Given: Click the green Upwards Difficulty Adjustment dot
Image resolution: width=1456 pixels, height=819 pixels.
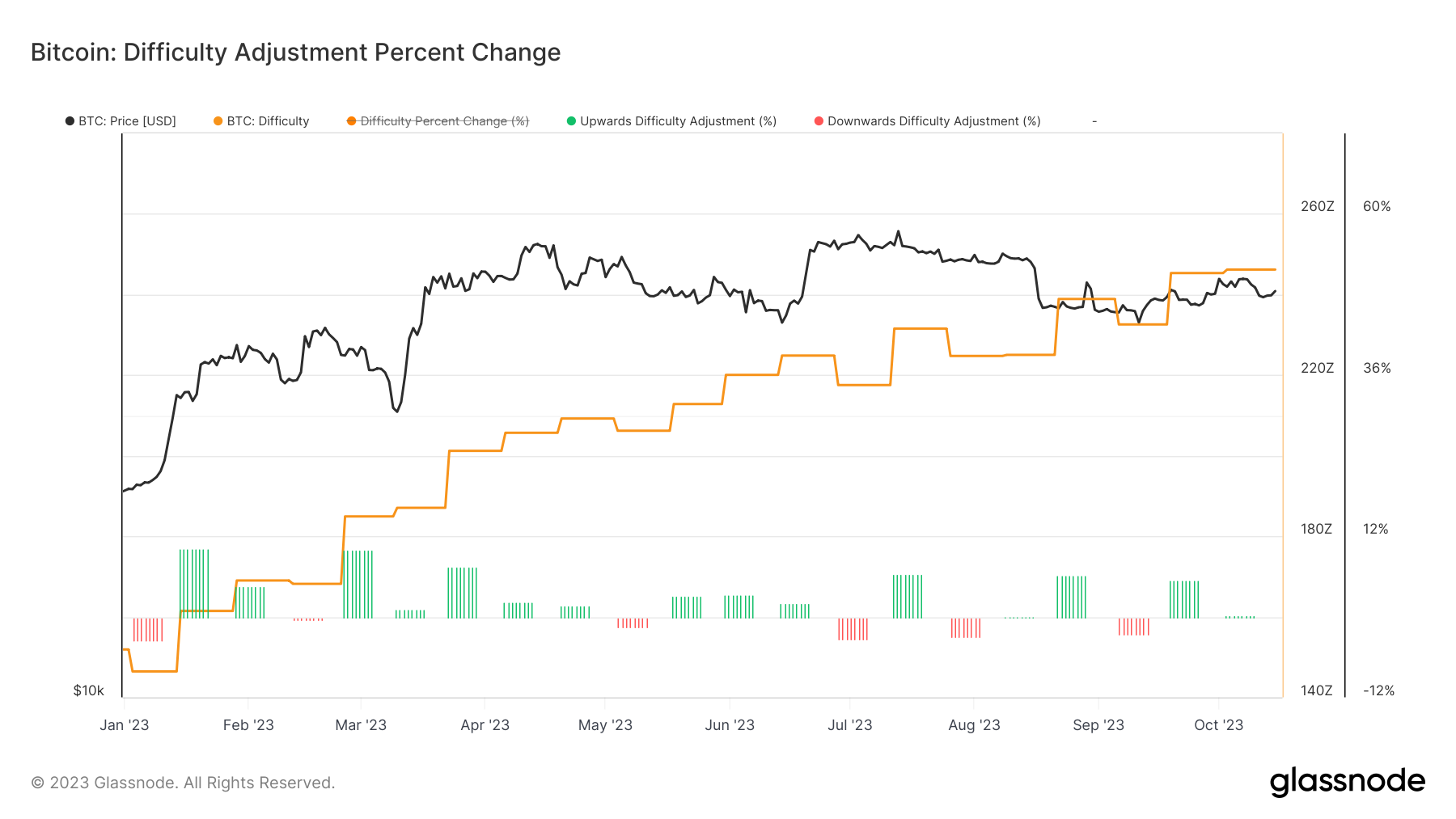Looking at the screenshot, I should coord(571,121).
